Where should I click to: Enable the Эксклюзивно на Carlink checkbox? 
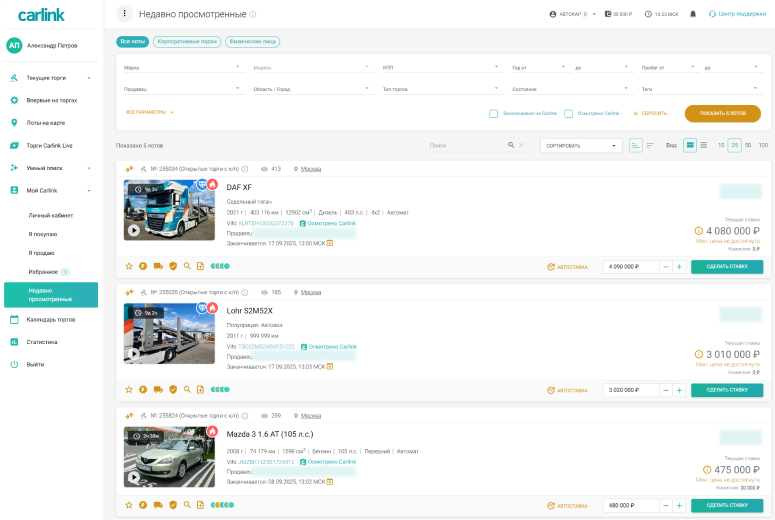coord(494,114)
